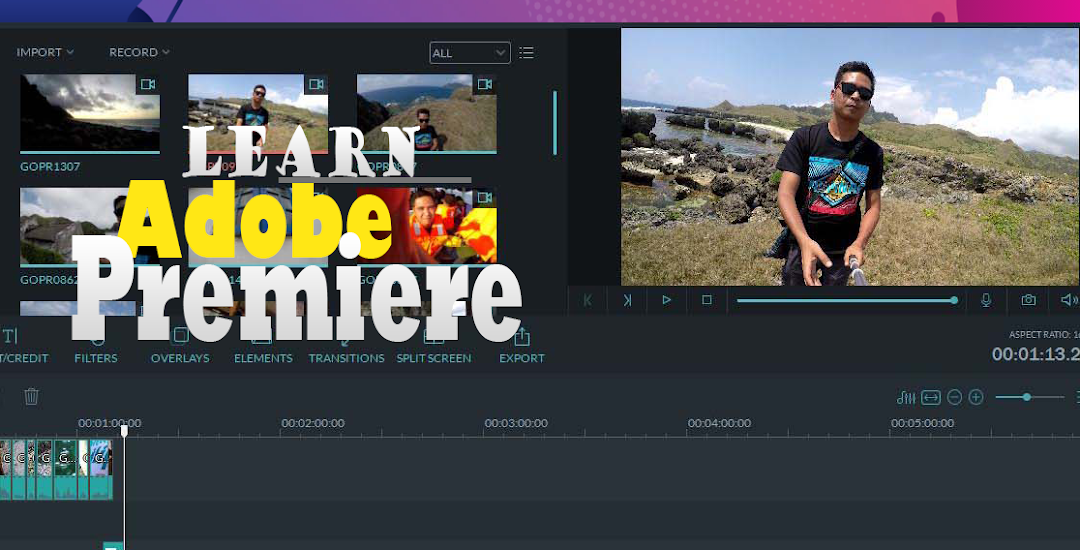Zoom out the timeline with minus icon
Screen dimensions: 1080x550
pyautogui.click(x=954, y=397)
